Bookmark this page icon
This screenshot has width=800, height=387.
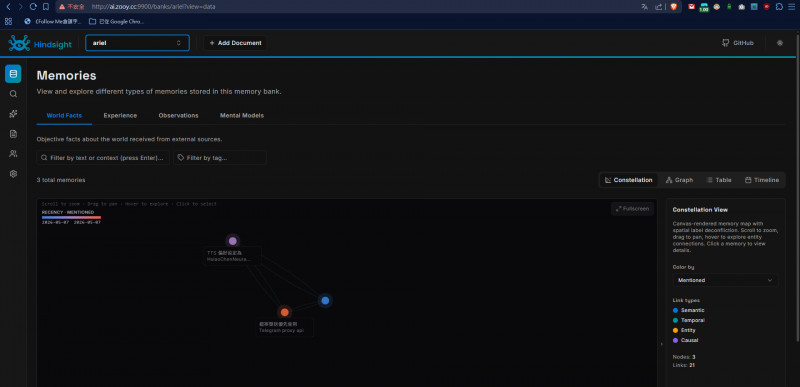pyautogui.click(x=46, y=7)
